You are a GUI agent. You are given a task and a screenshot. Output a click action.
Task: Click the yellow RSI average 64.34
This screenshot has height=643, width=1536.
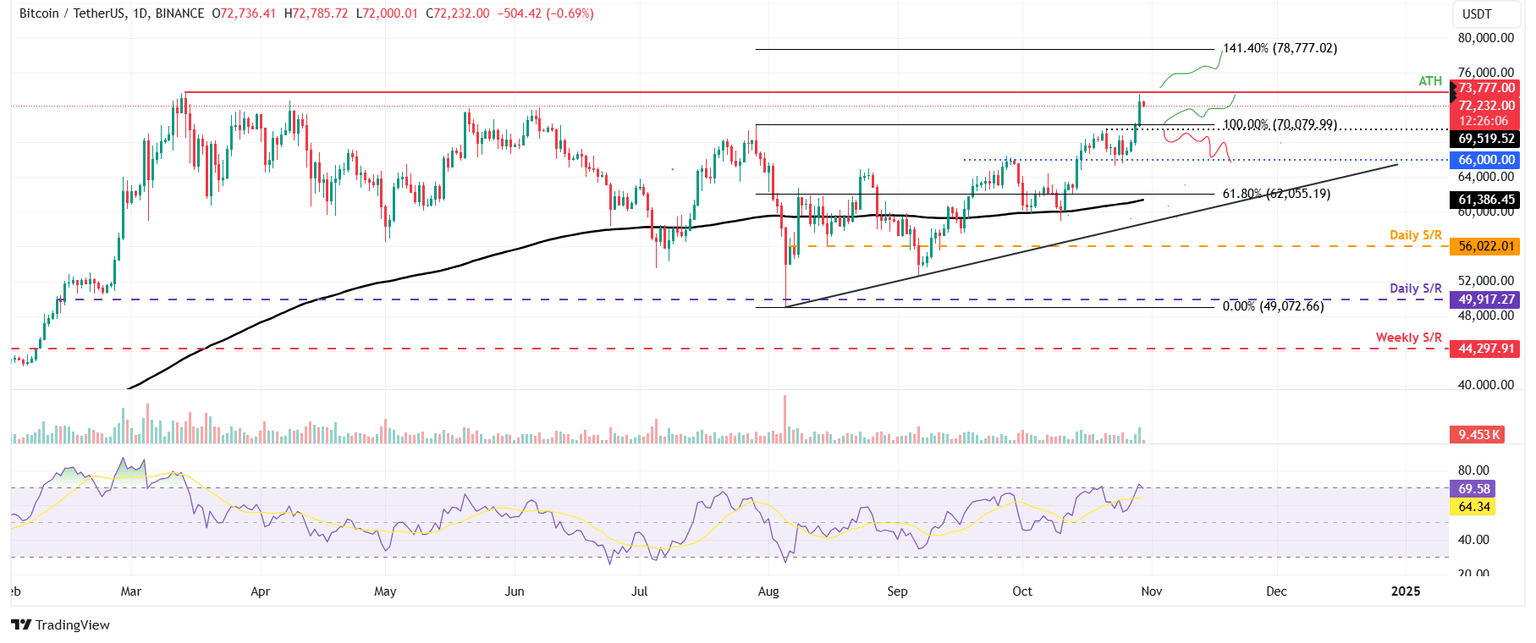(x=1470, y=507)
